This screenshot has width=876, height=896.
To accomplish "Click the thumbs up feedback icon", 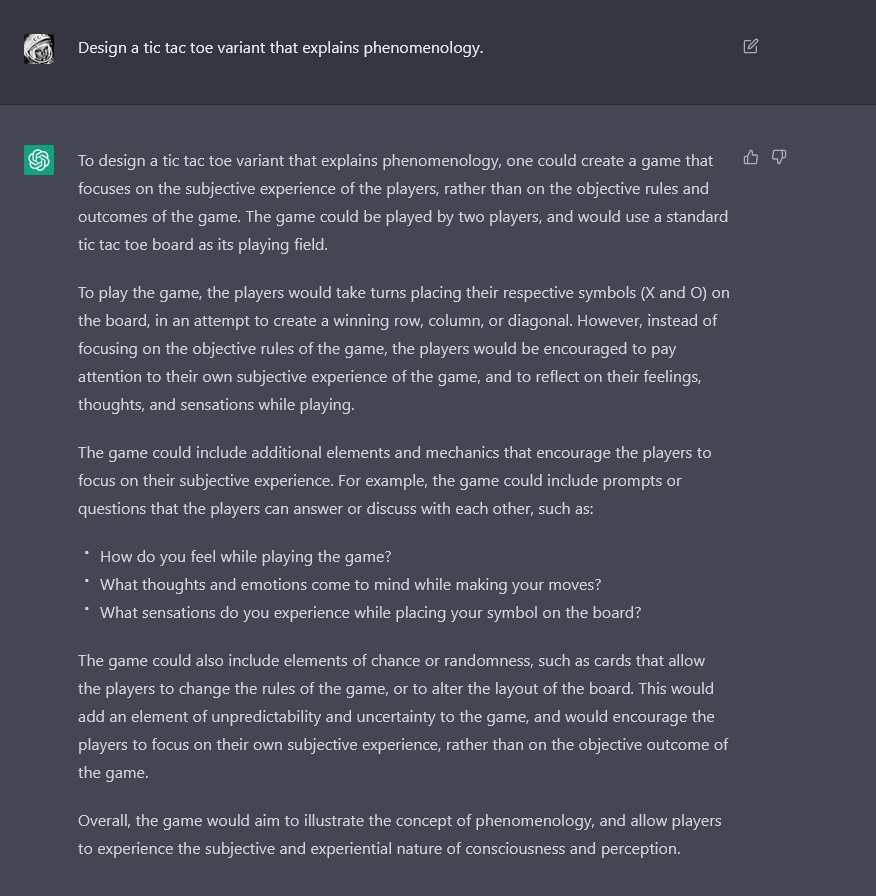I will (x=751, y=157).
